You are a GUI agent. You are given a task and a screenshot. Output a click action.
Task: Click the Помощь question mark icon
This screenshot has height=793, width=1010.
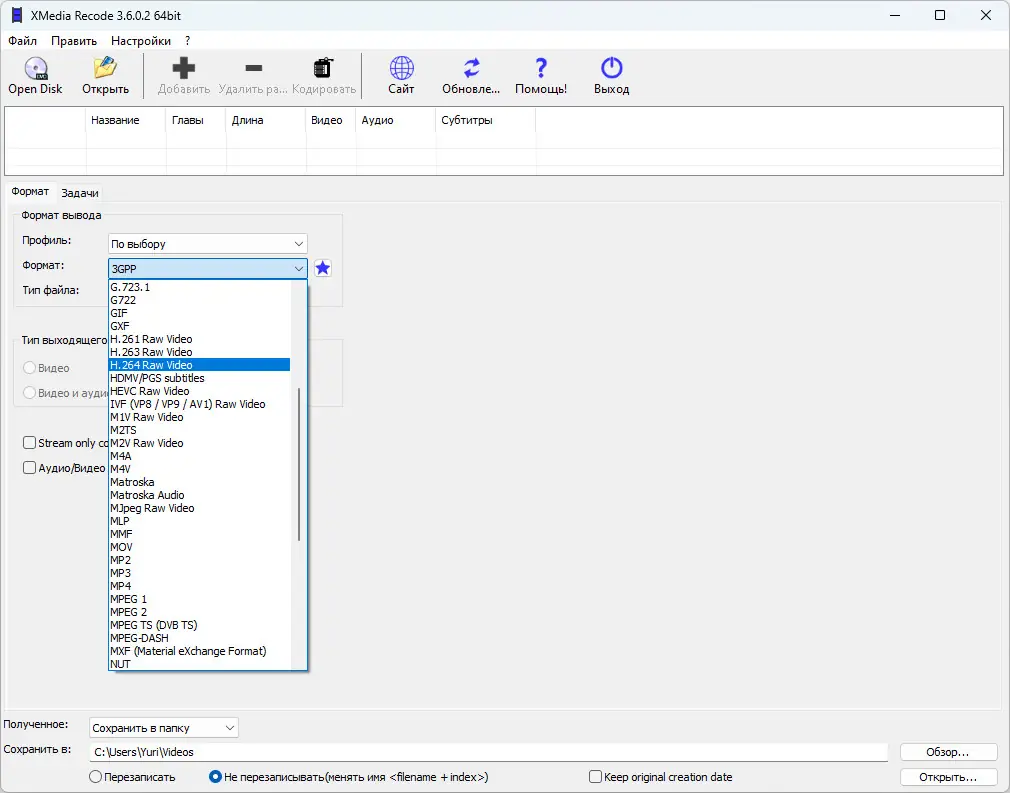pos(541,68)
